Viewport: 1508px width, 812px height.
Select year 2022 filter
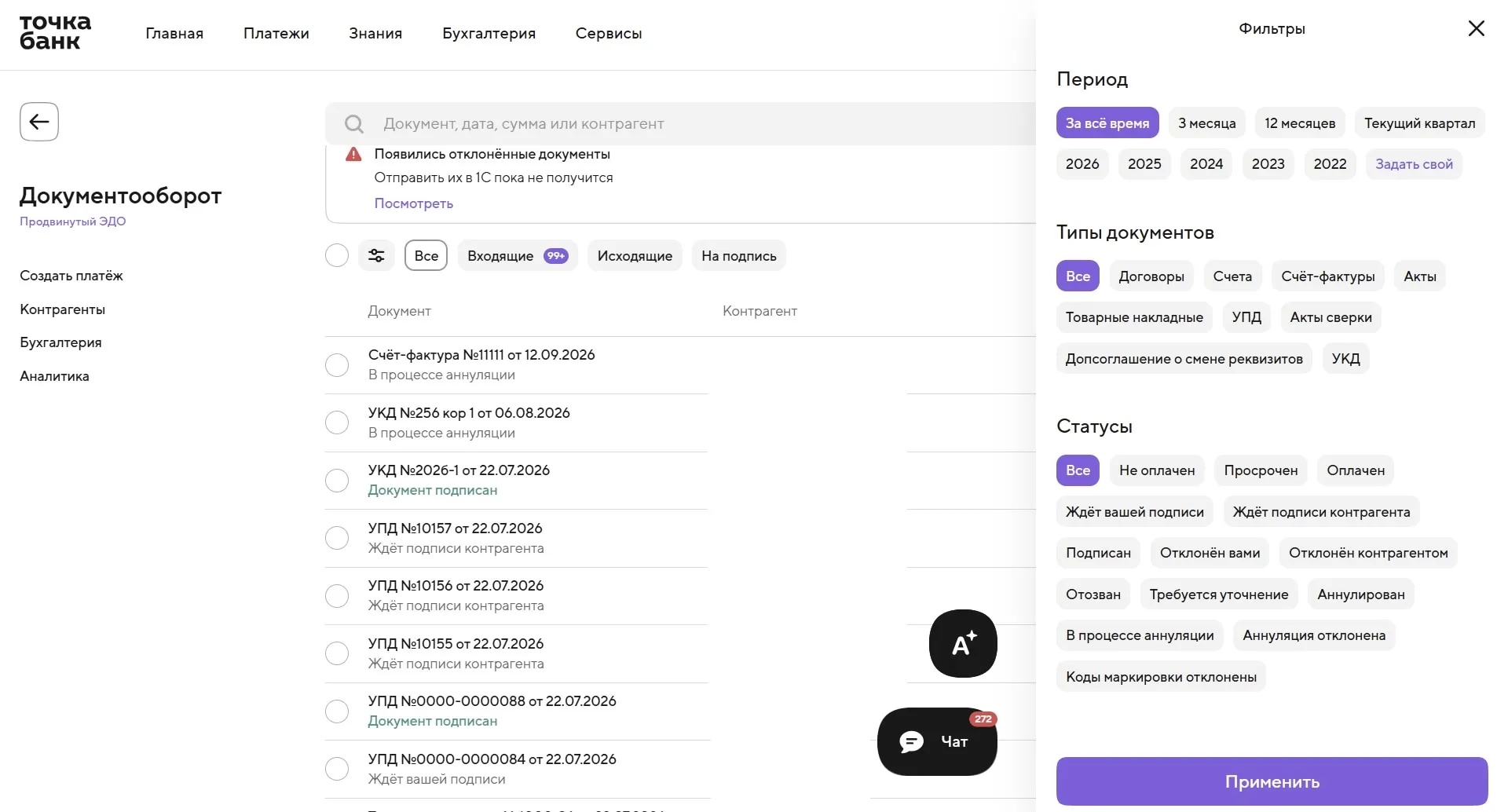pyautogui.click(x=1330, y=164)
